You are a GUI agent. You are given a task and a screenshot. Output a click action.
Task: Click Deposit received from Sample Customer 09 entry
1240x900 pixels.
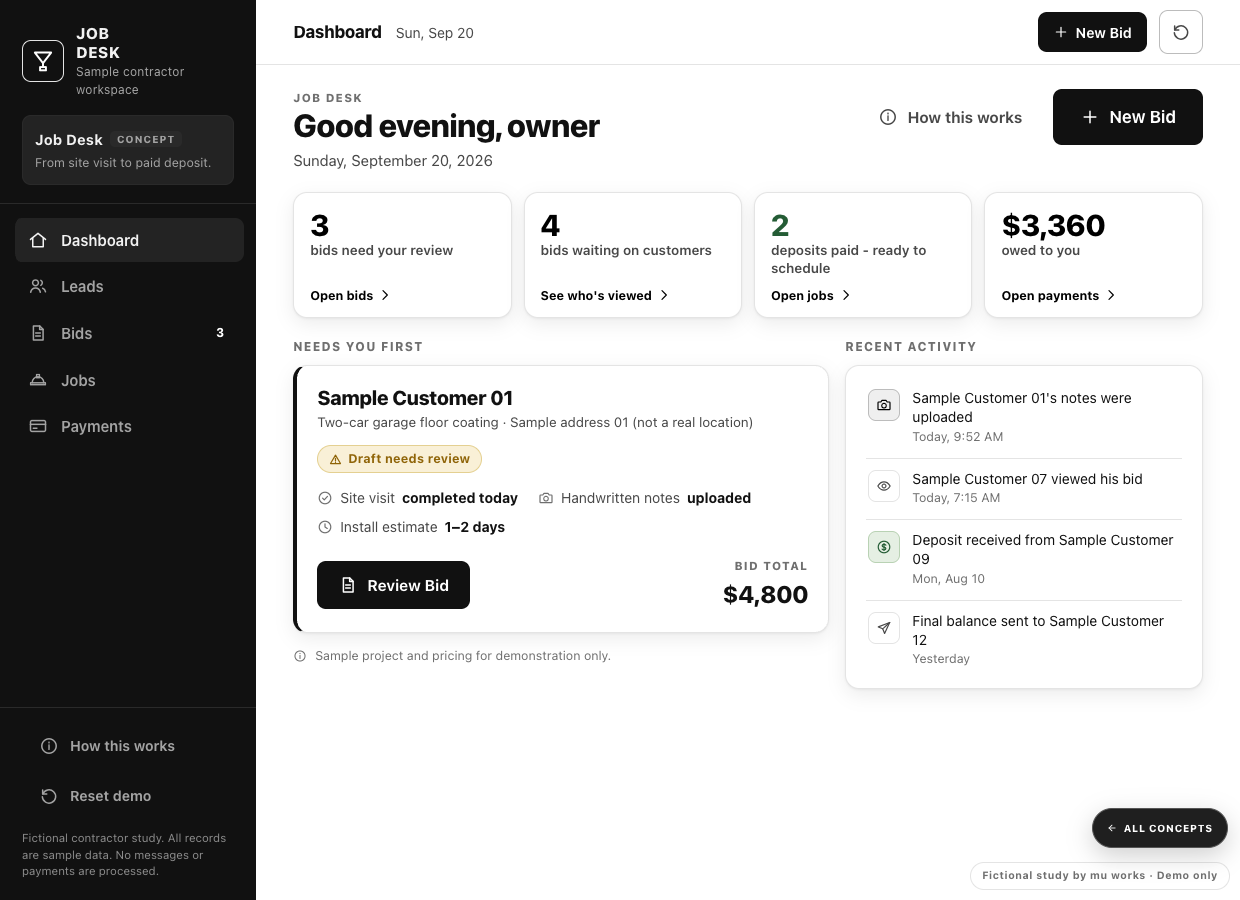(x=1024, y=559)
